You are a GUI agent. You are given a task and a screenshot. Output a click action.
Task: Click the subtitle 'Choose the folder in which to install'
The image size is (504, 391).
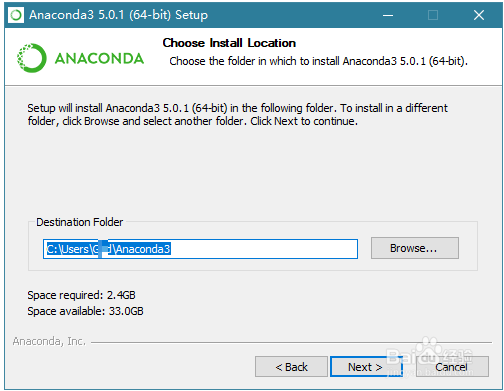[318, 61]
